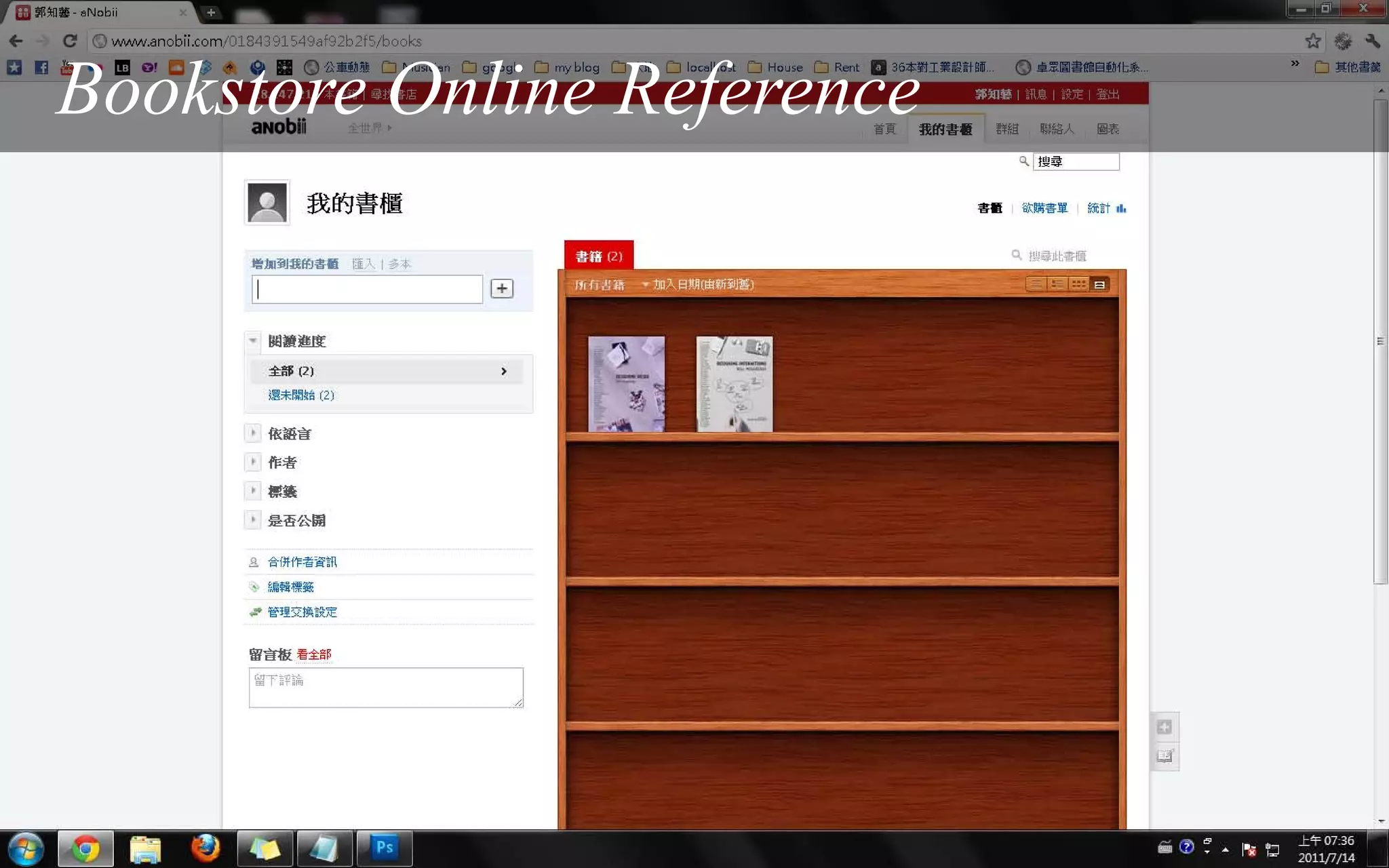Click the 匯入 import link
The image size is (1389, 868).
coord(363,264)
